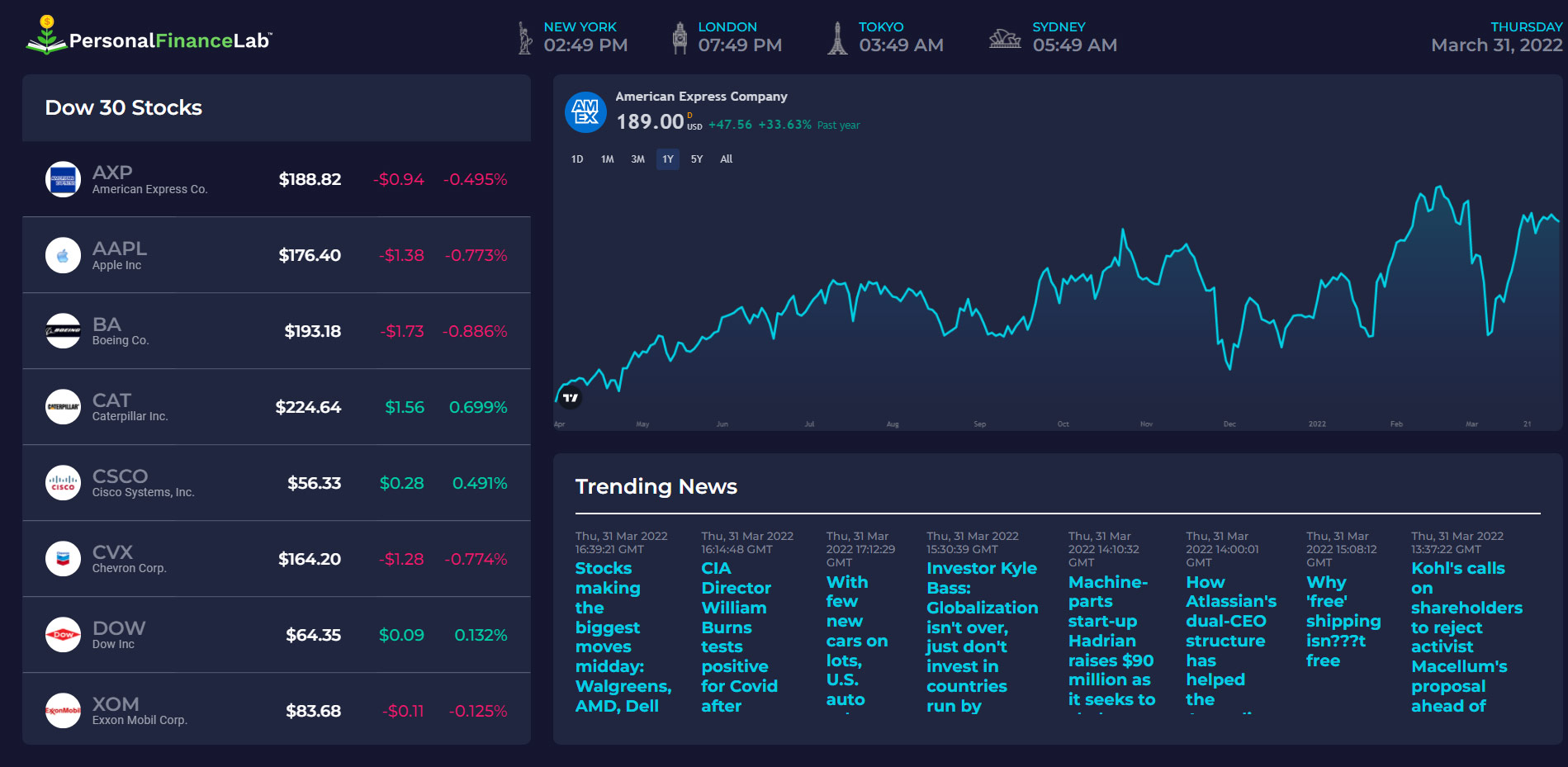This screenshot has height=767, width=1568.
Task: Open the How Atlassian's dual-CEO article
Action: tap(1231, 641)
